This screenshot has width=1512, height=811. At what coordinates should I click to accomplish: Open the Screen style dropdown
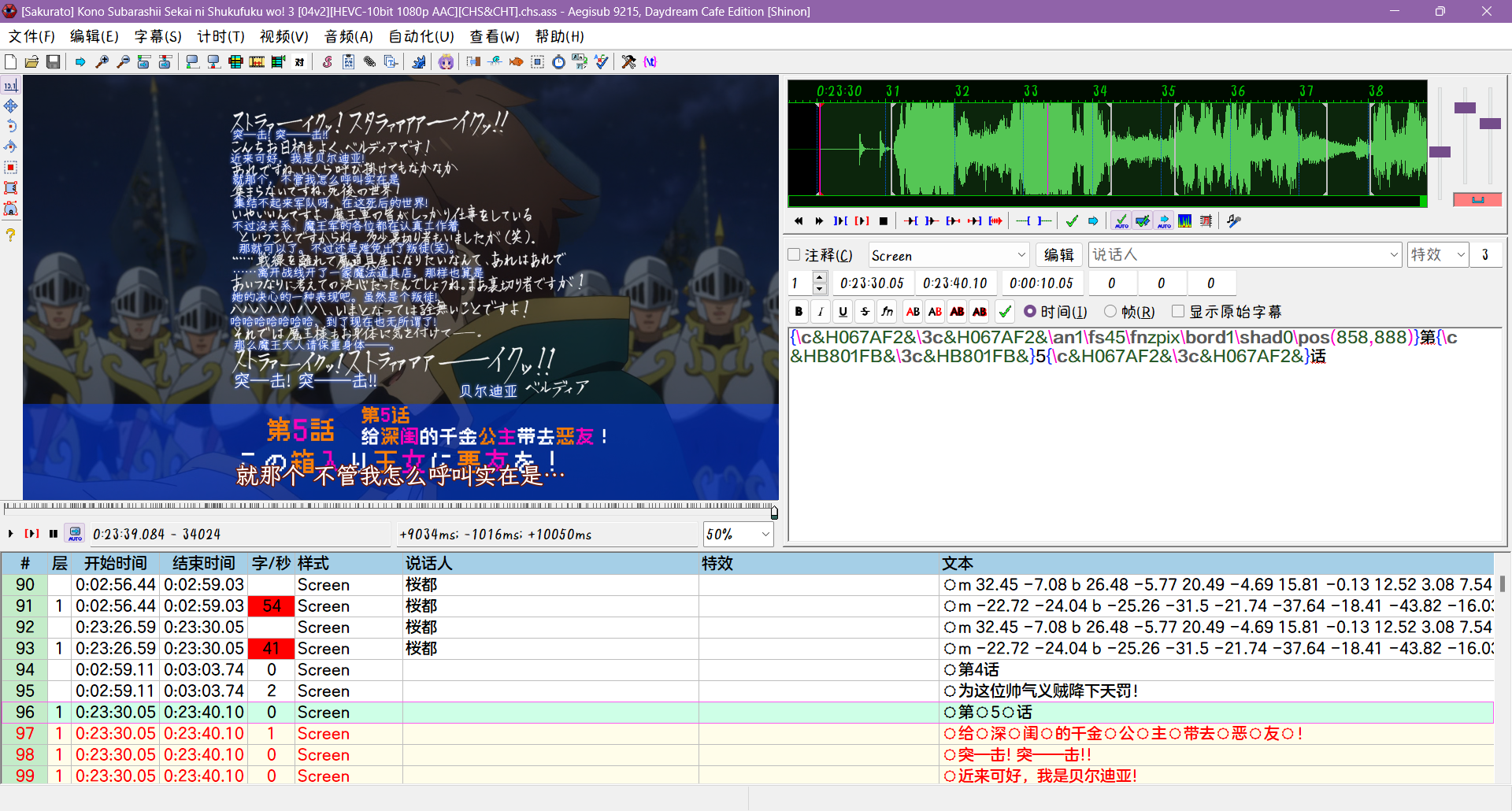pos(949,255)
